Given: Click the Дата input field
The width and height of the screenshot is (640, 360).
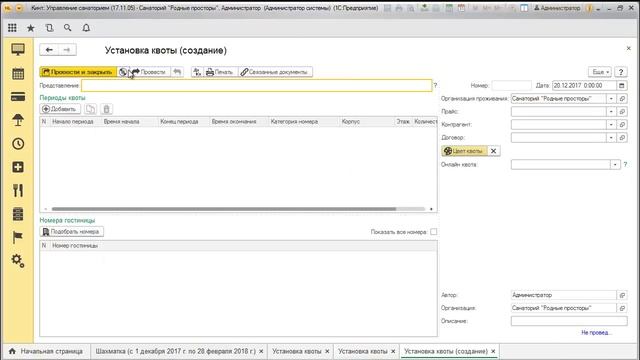Looking at the screenshot, I should [584, 85].
